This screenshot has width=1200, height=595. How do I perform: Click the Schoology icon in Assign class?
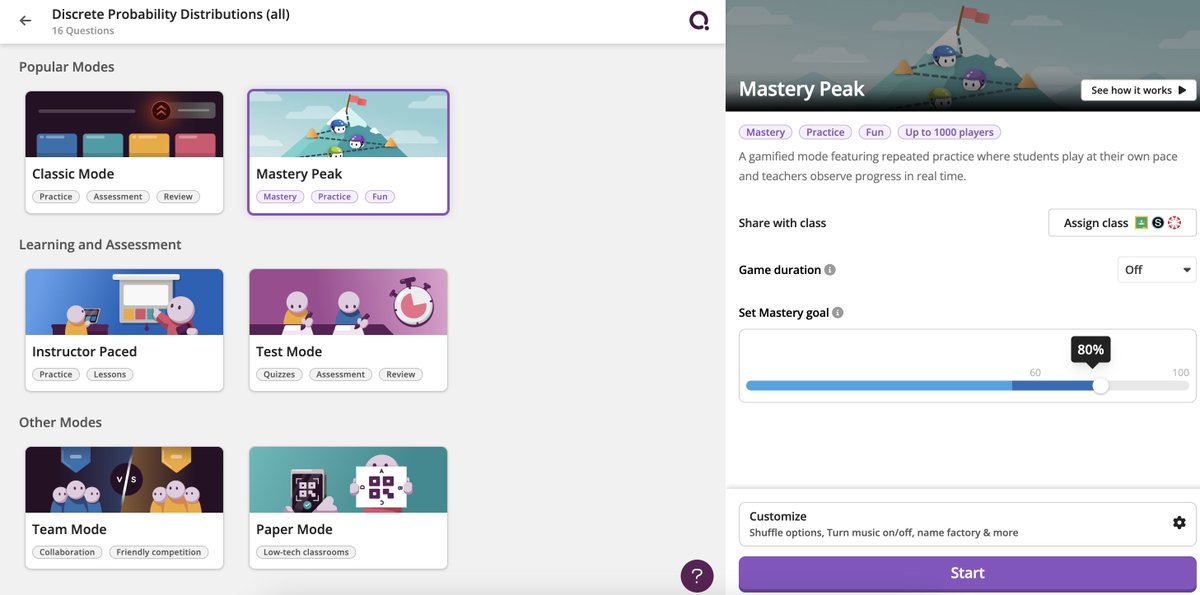tap(1158, 223)
